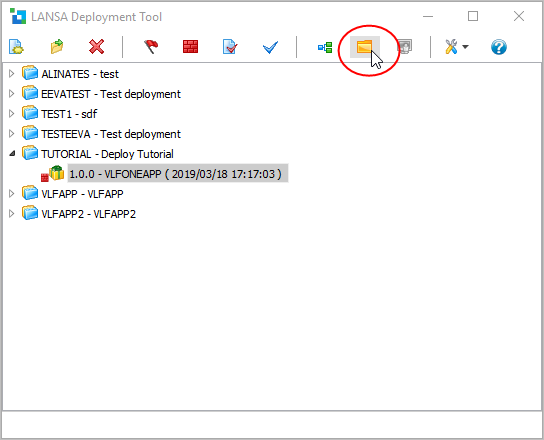Click the grayed-out computer toolbar icon
Viewport: 544px width, 440px height.
(x=405, y=46)
